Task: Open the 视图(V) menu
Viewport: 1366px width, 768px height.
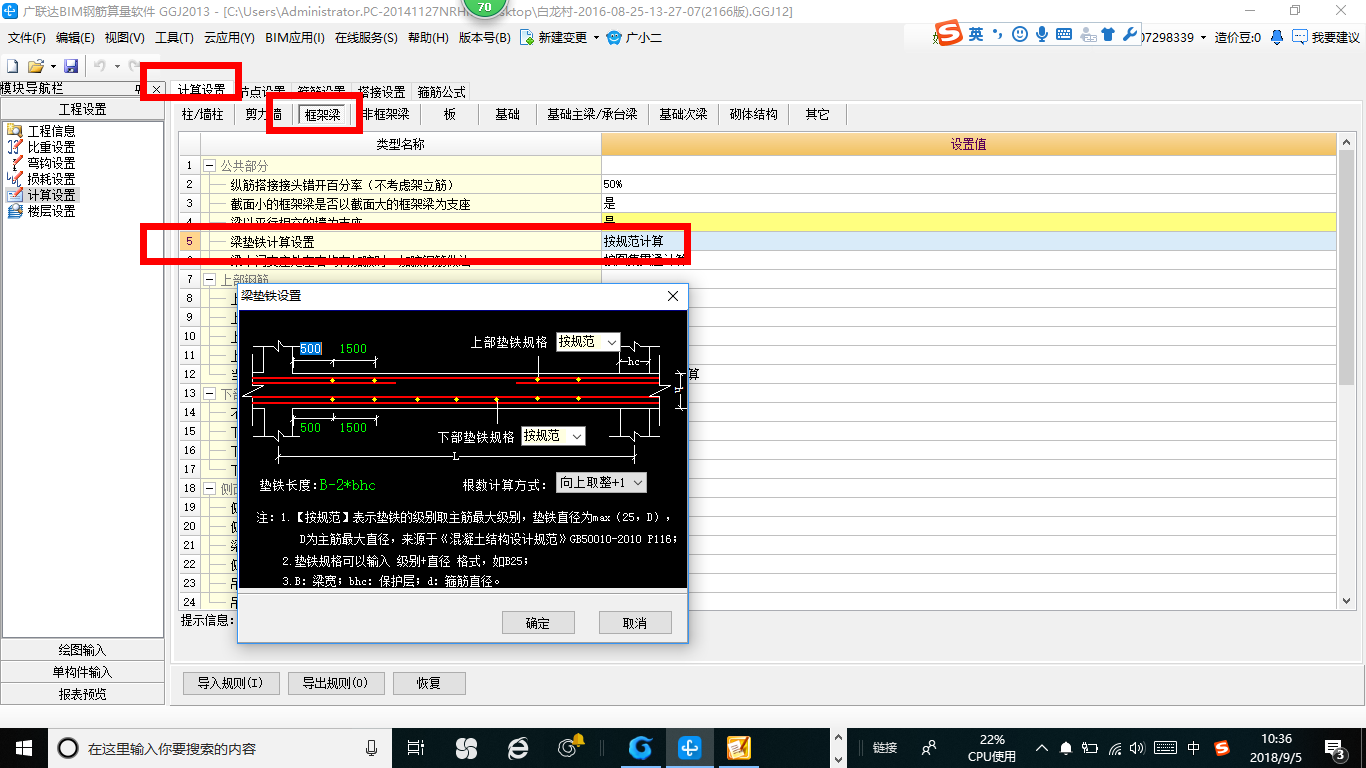Action: [124, 38]
